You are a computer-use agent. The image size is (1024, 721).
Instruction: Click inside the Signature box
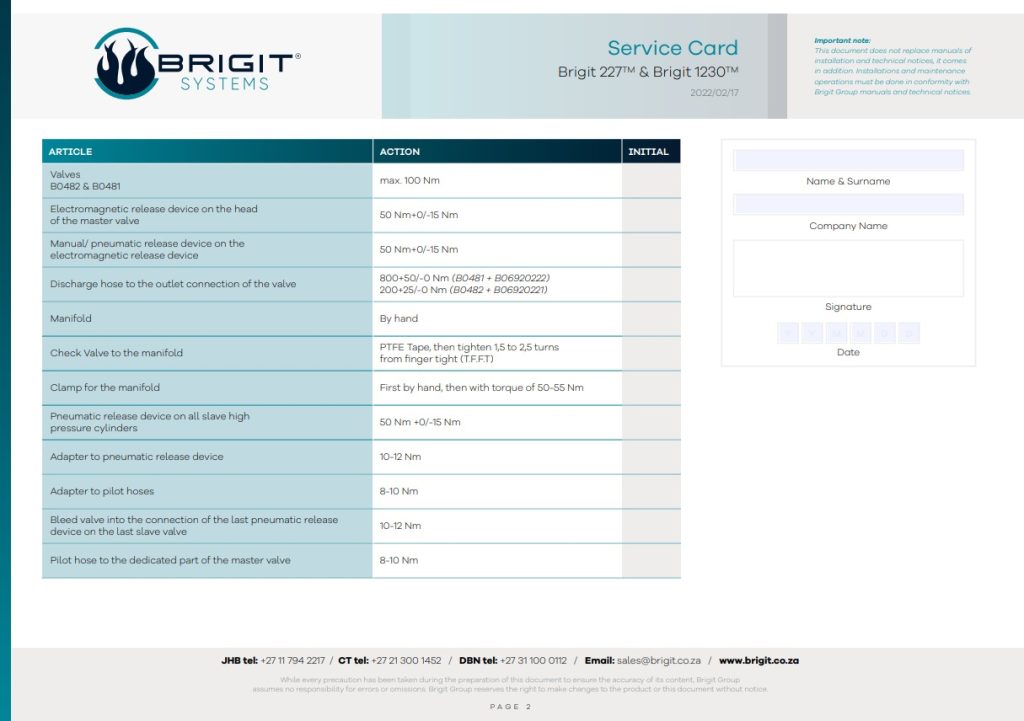(848, 268)
